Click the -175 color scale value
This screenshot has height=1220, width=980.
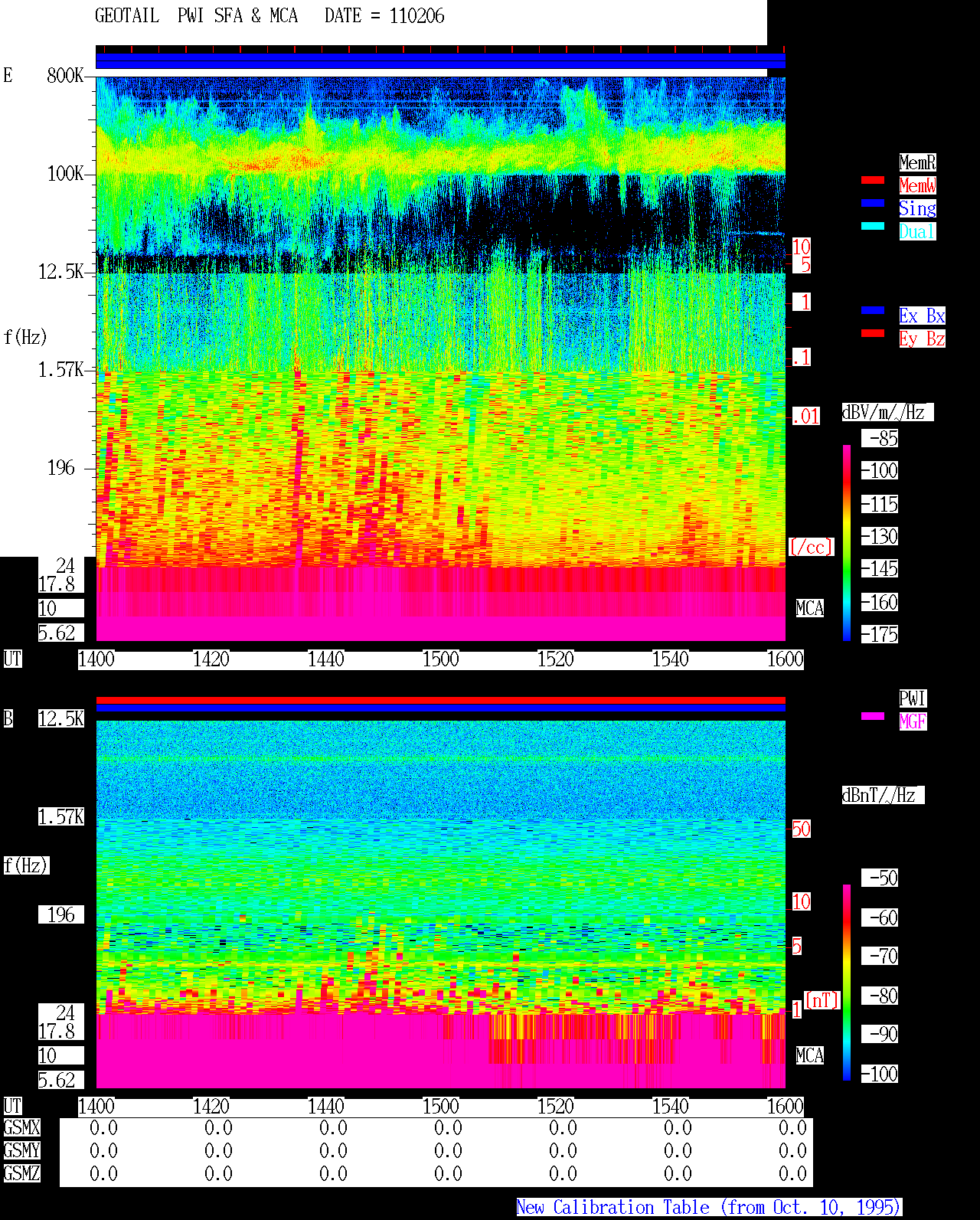pyautogui.click(x=880, y=634)
